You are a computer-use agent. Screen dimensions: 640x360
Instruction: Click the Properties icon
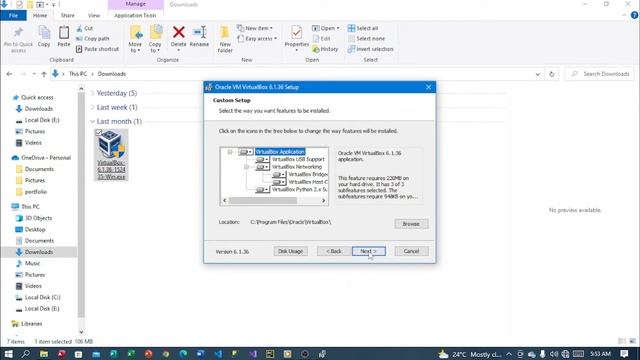(297, 33)
